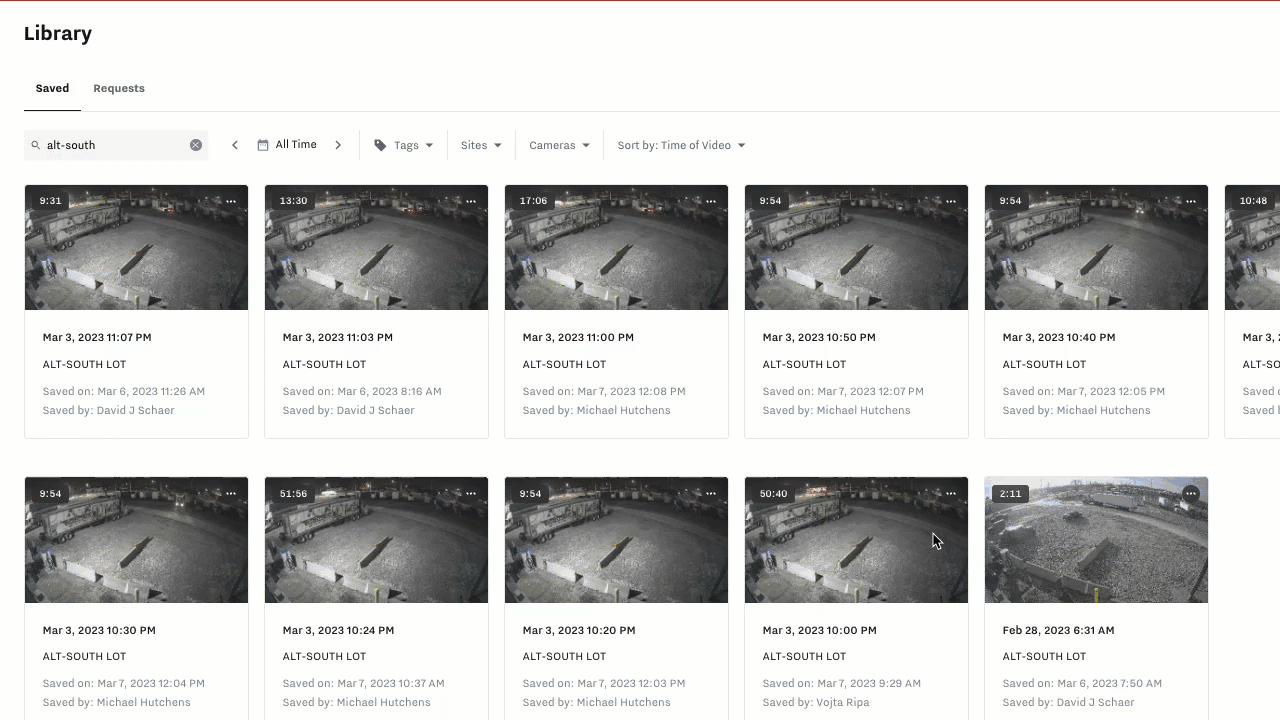Open more options on 10:40 PM video
Viewport: 1280px width, 720px height.
pyautogui.click(x=1191, y=201)
